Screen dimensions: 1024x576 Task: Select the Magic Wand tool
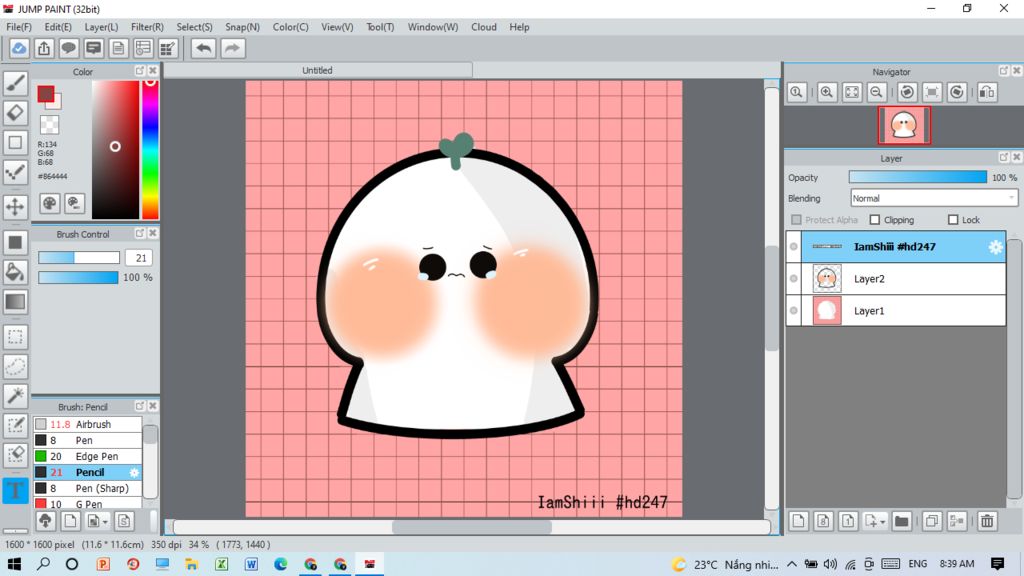coord(16,396)
